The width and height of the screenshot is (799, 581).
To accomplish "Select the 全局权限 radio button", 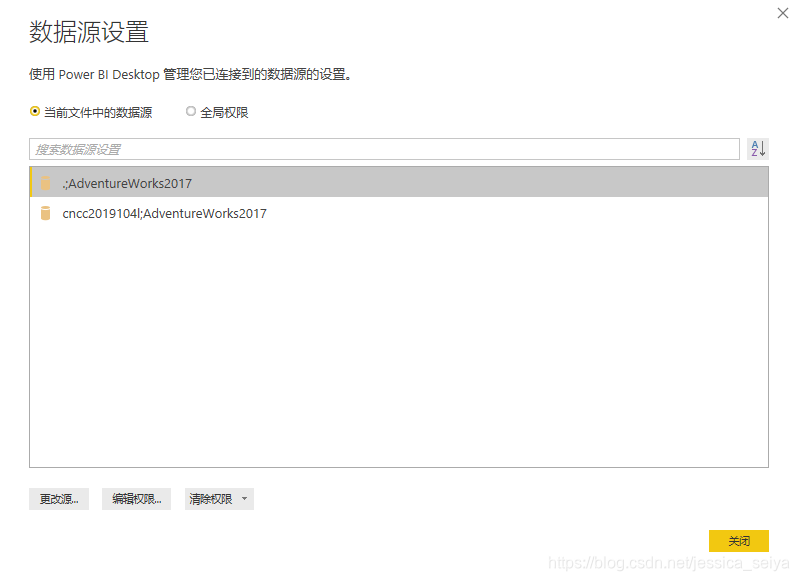I will (x=191, y=111).
